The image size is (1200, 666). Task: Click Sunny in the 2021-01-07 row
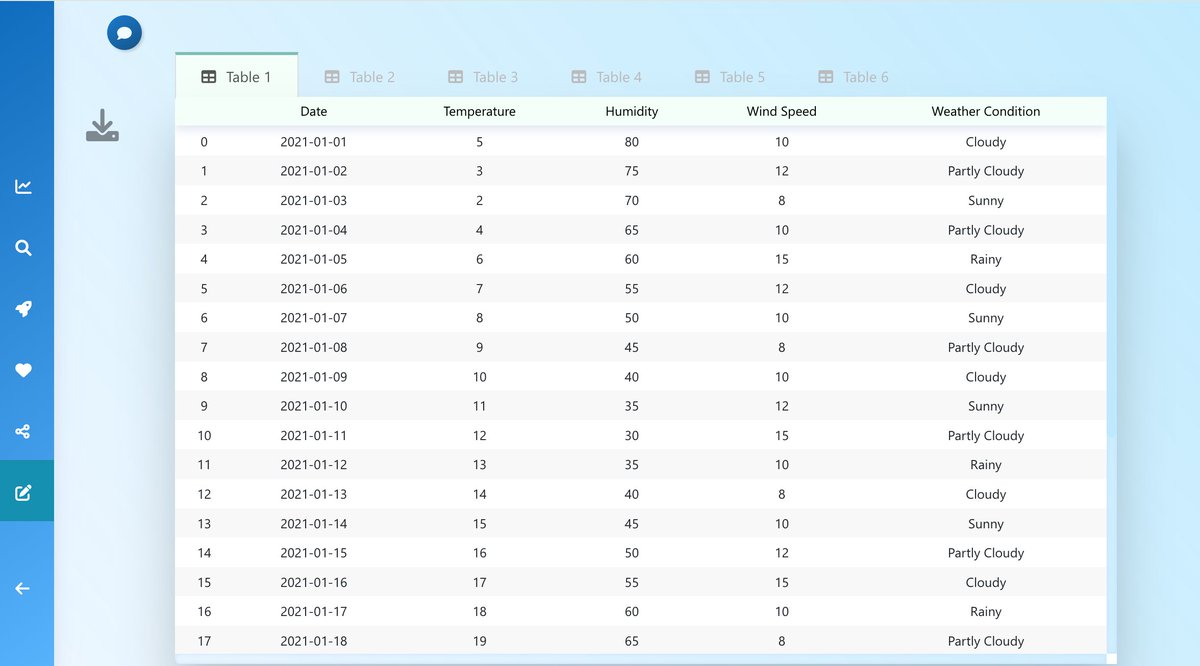(x=986, y=318)
